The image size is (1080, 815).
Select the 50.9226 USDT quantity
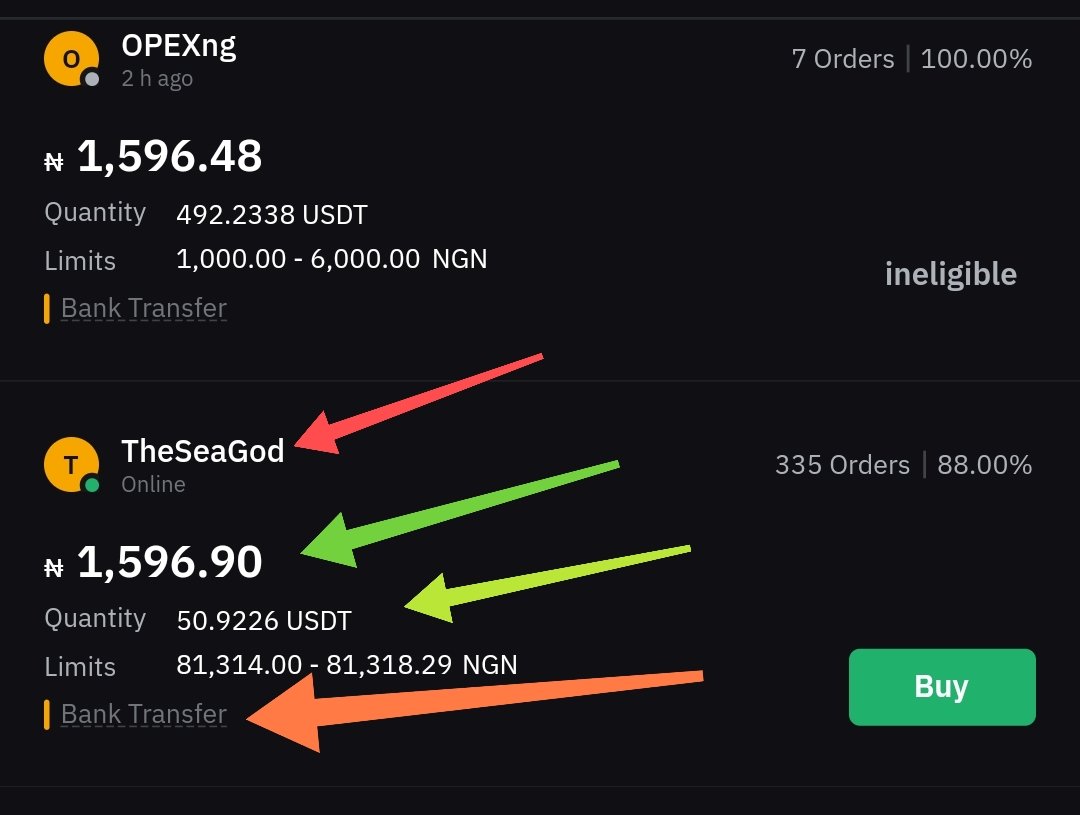pyautogui.click(x=264, y=621)
